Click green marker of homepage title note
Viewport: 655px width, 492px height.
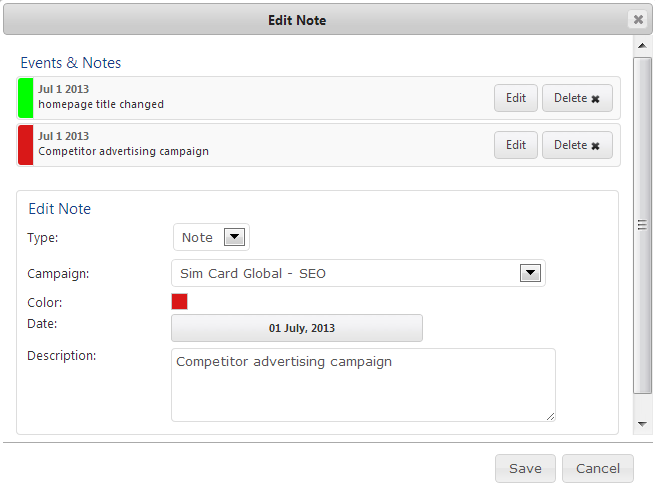26,98
